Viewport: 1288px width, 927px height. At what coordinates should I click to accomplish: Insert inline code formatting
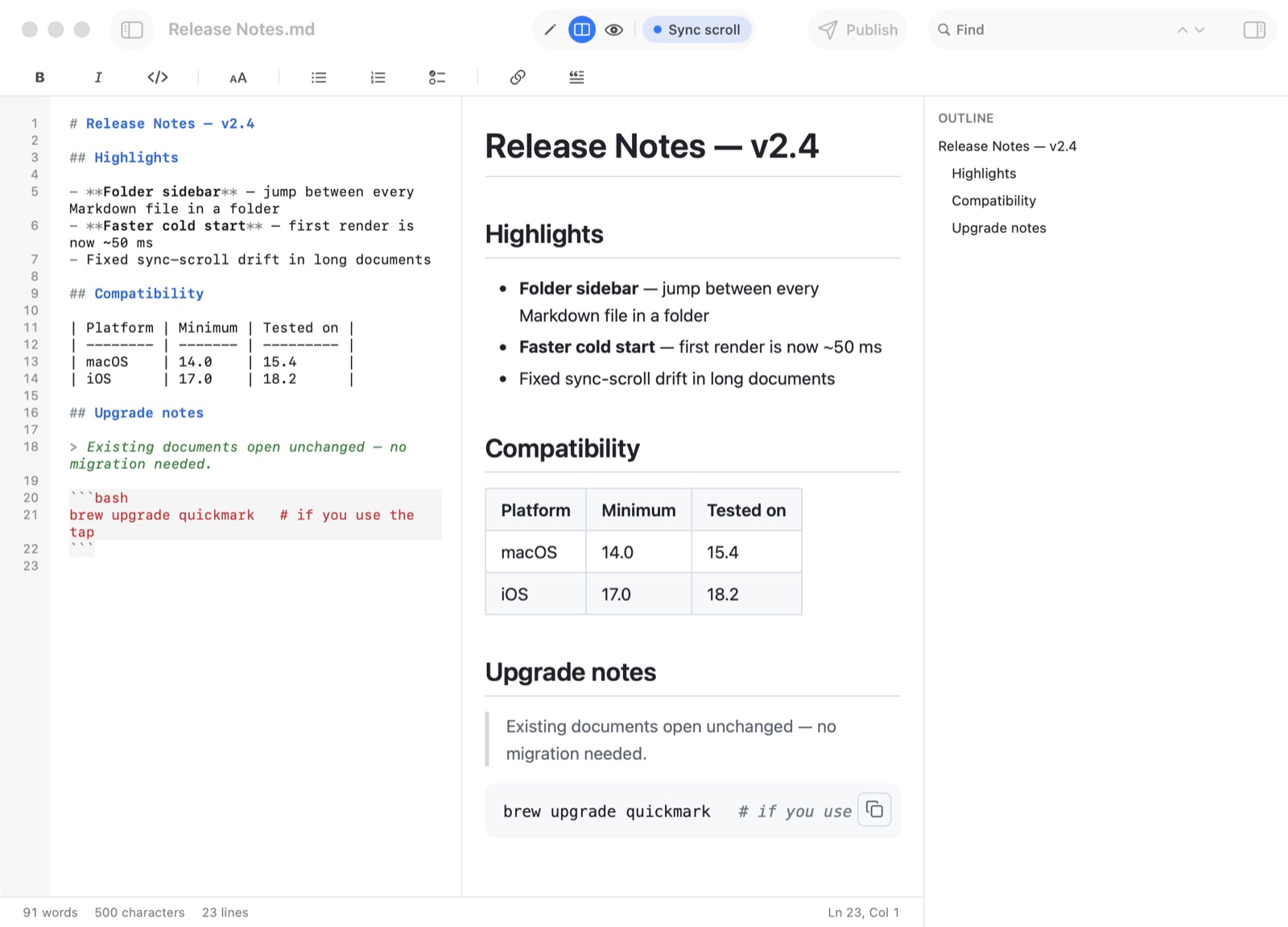click(158, 77)
